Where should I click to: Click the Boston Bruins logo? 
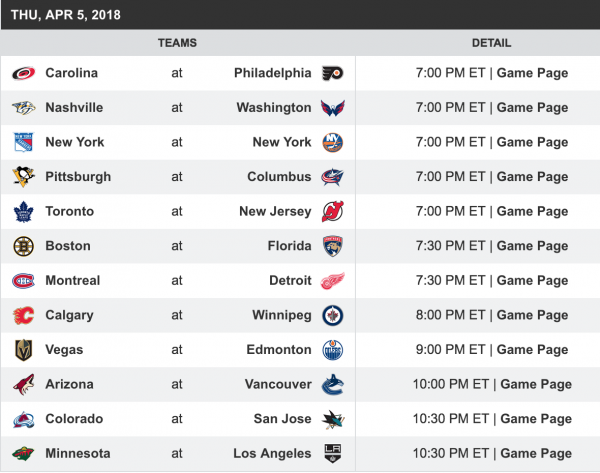pyautogui.click(x=23, y=246)
